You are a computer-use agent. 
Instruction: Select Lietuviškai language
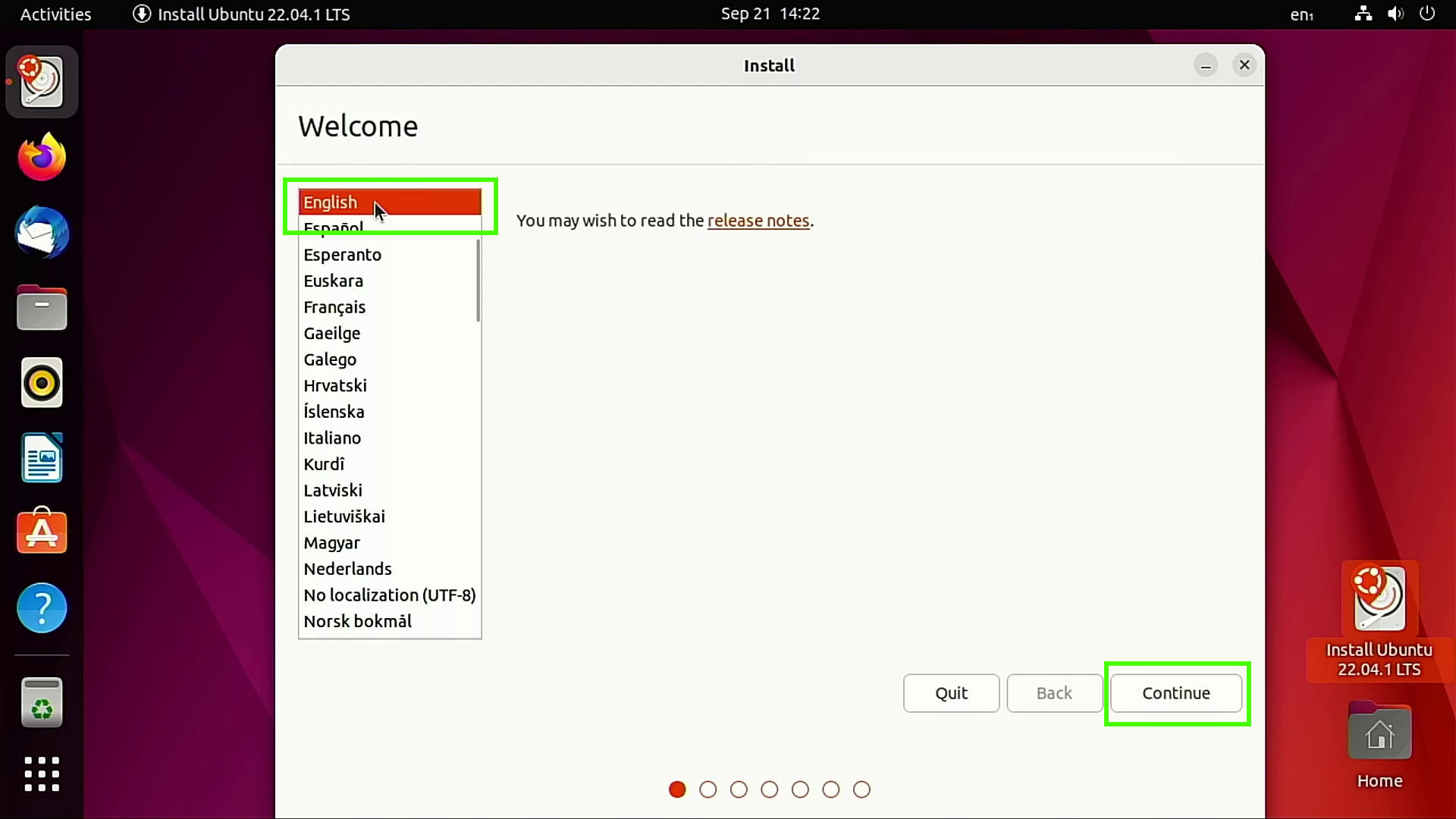[390, 516]
